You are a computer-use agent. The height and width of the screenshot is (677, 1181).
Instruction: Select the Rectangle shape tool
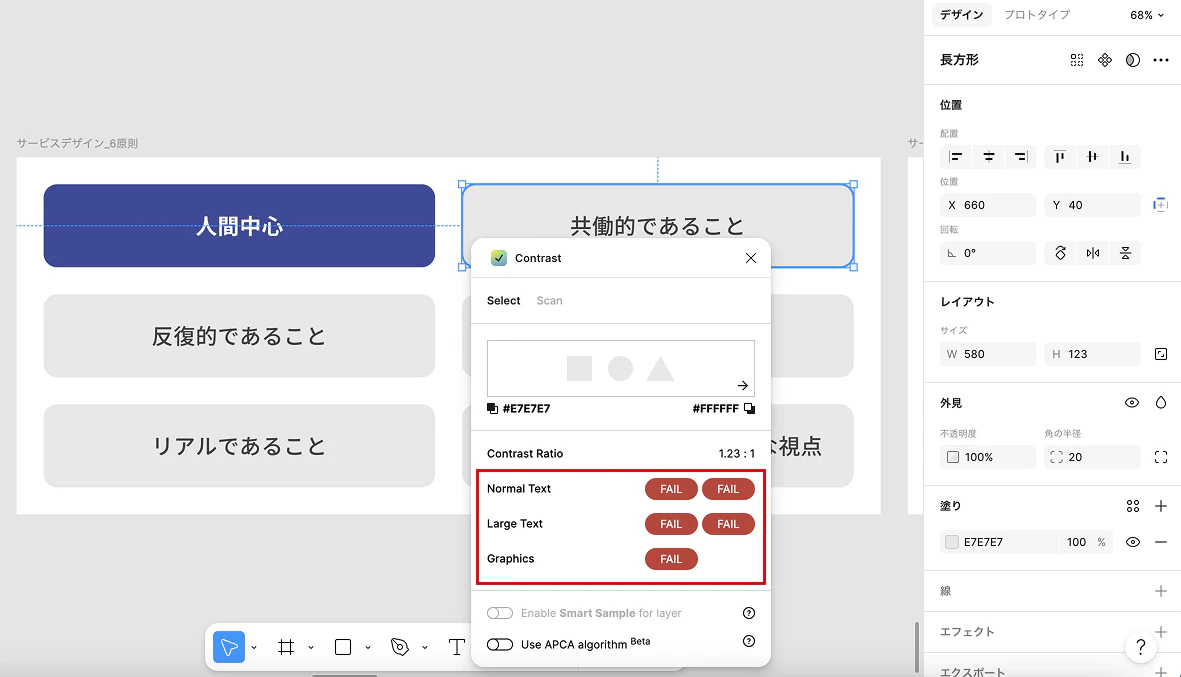tap(343, 647)
